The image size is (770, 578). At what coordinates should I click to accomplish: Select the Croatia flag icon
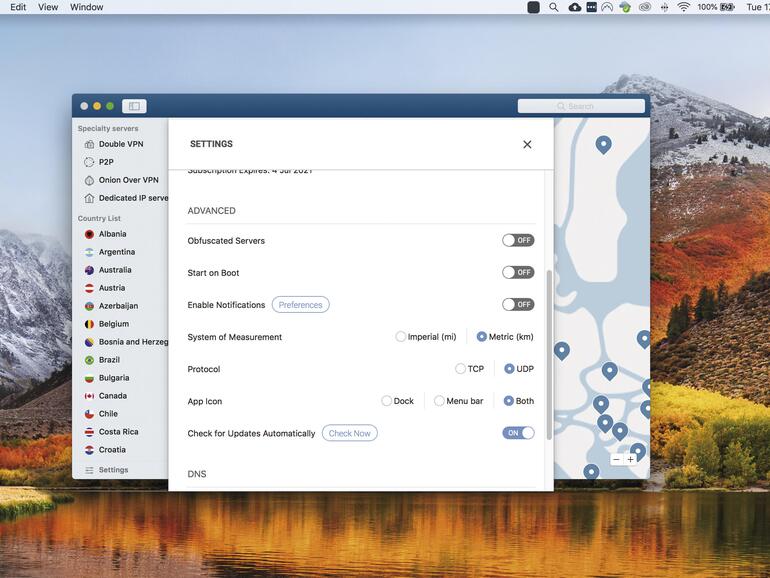coord(89,450)
